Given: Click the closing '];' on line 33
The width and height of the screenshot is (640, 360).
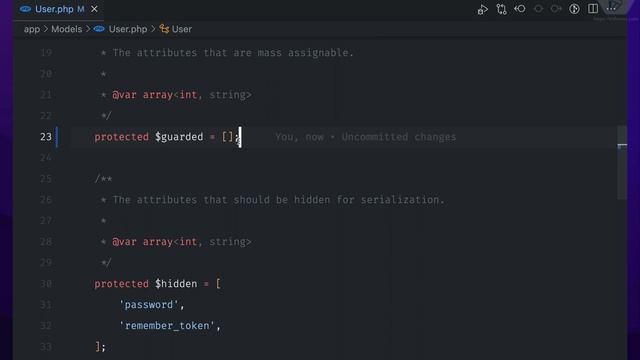Looking at the screenshot, I should tap(100, 347).
